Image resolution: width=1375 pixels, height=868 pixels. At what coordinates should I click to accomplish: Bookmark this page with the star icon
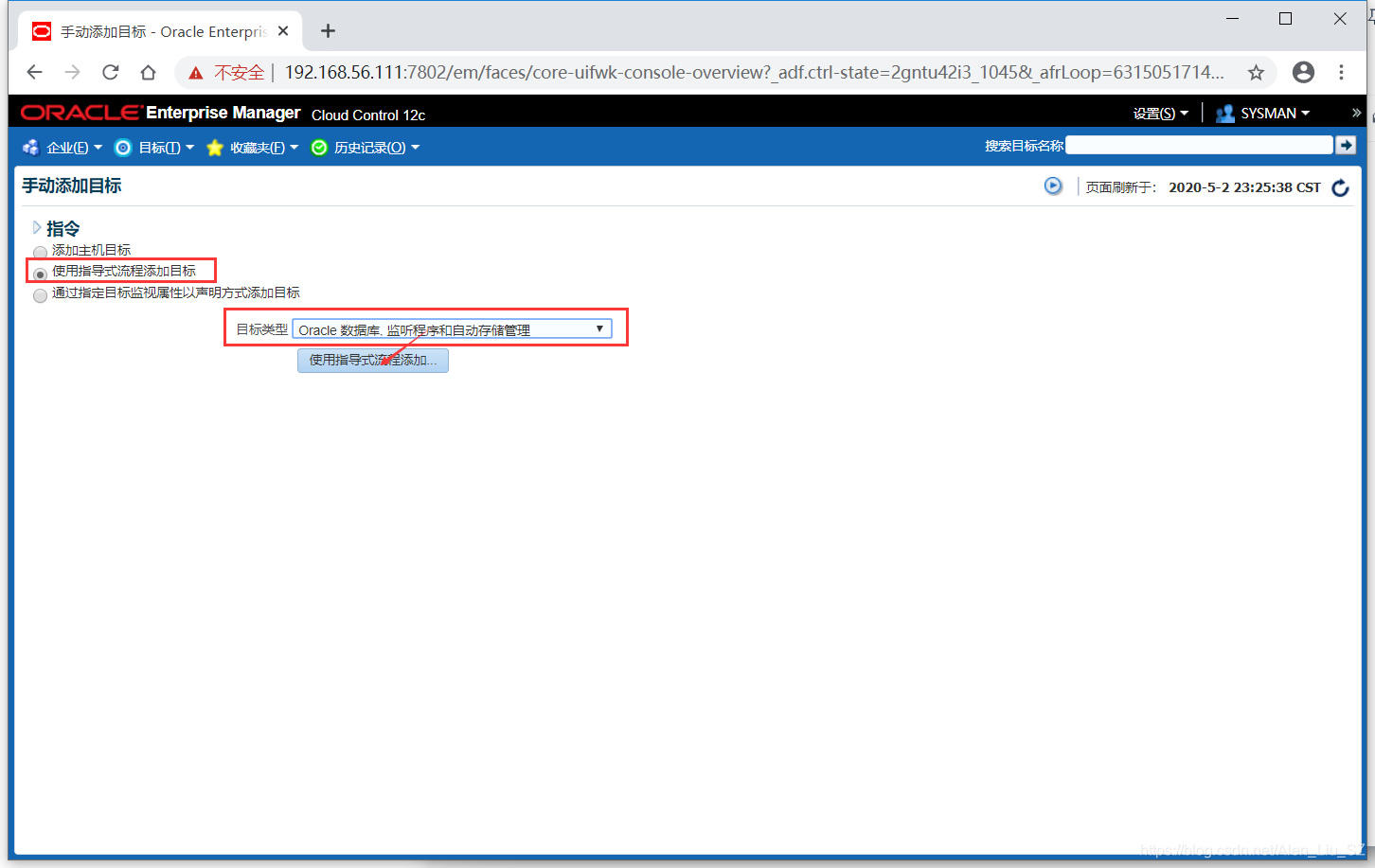[x=1256, y=73]
